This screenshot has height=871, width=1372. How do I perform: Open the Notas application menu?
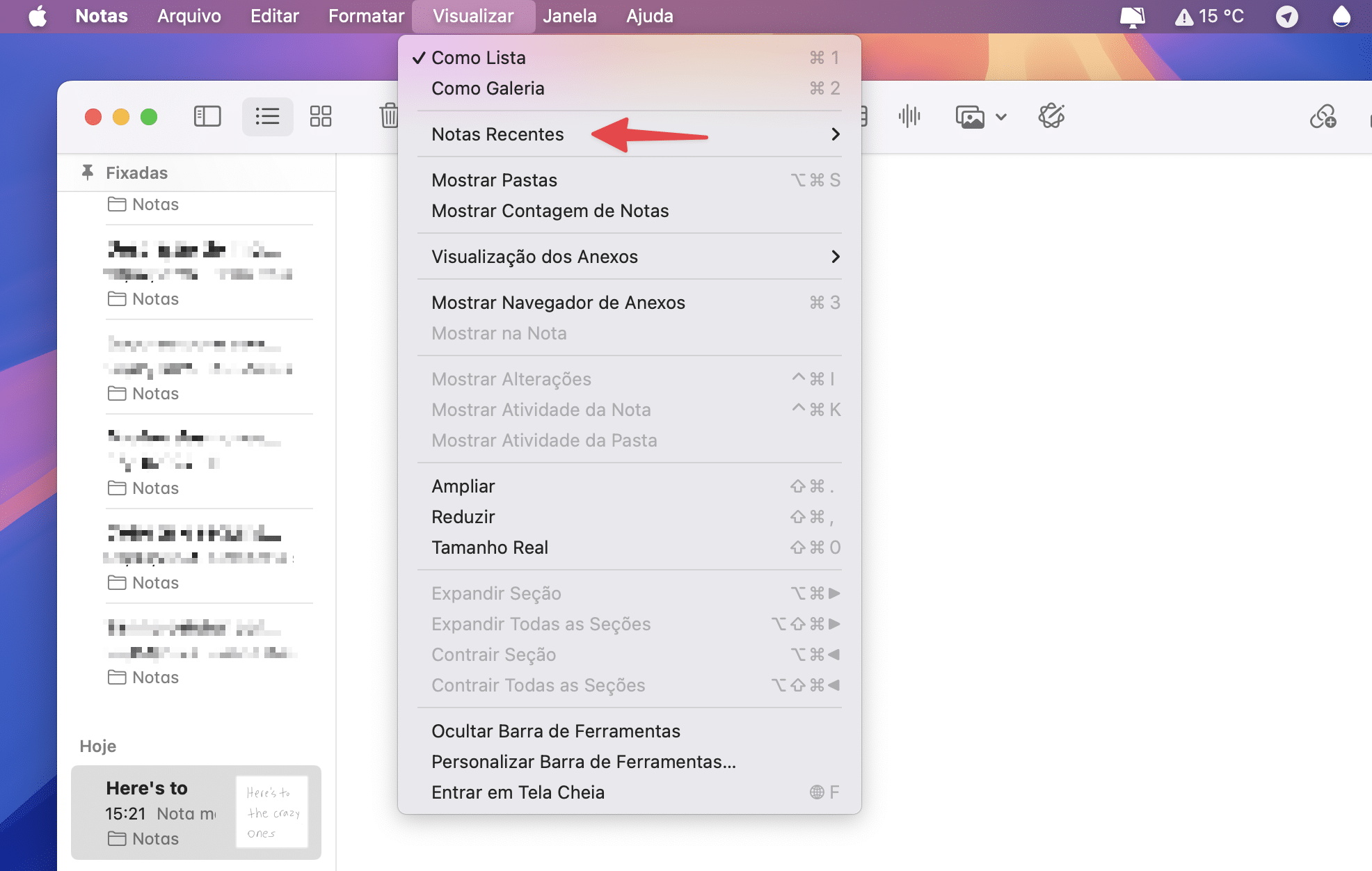102,16
